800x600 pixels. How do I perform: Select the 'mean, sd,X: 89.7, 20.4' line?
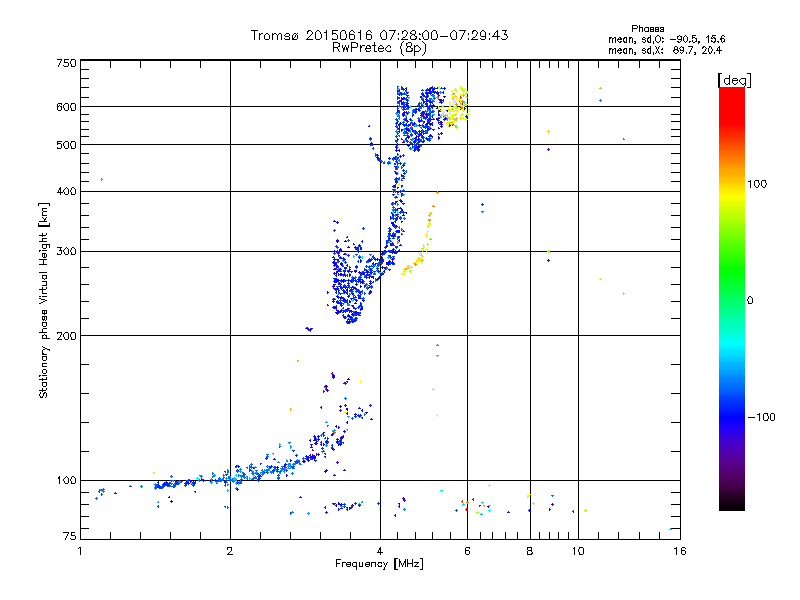665,50
